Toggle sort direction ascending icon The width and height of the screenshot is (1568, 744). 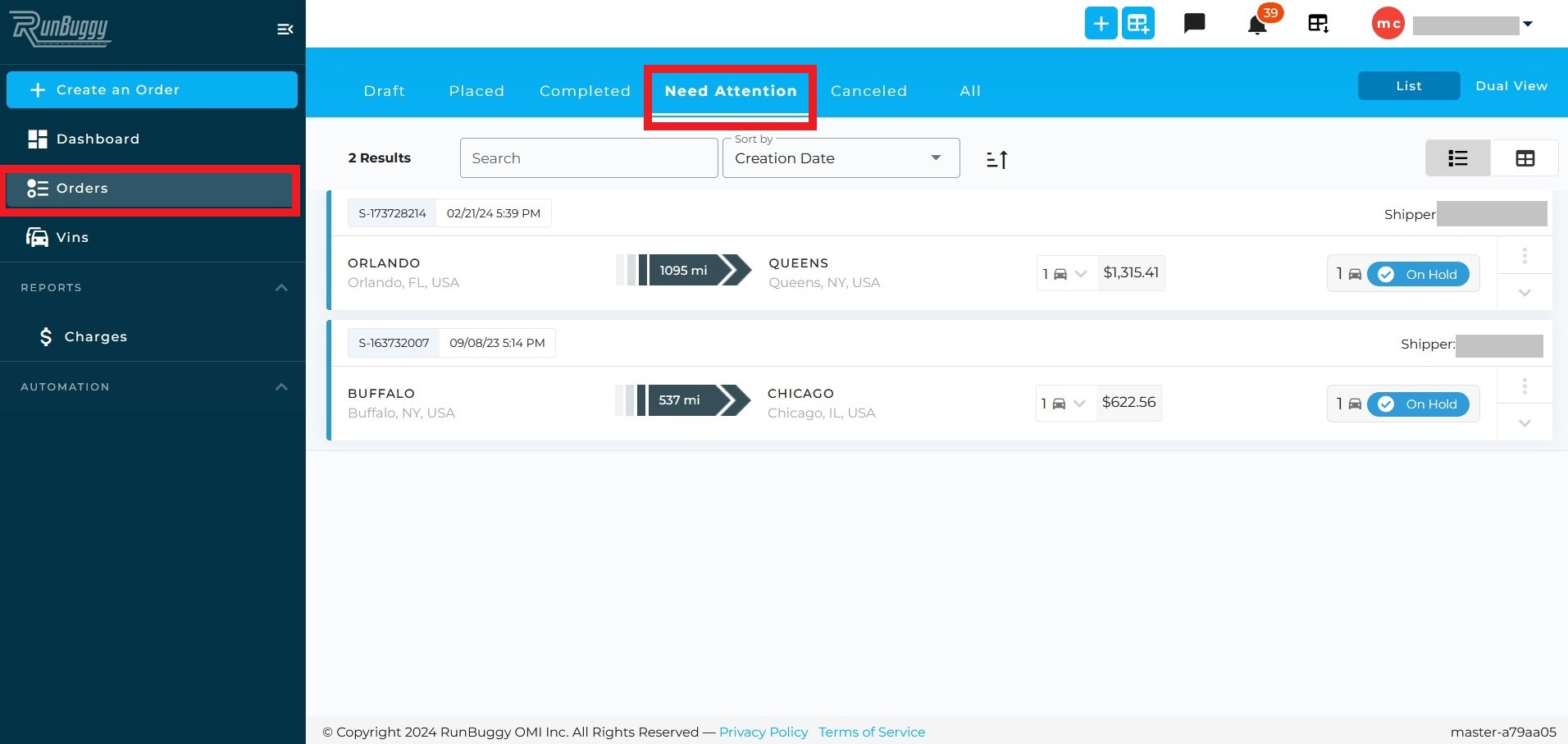tap(996, 159)
